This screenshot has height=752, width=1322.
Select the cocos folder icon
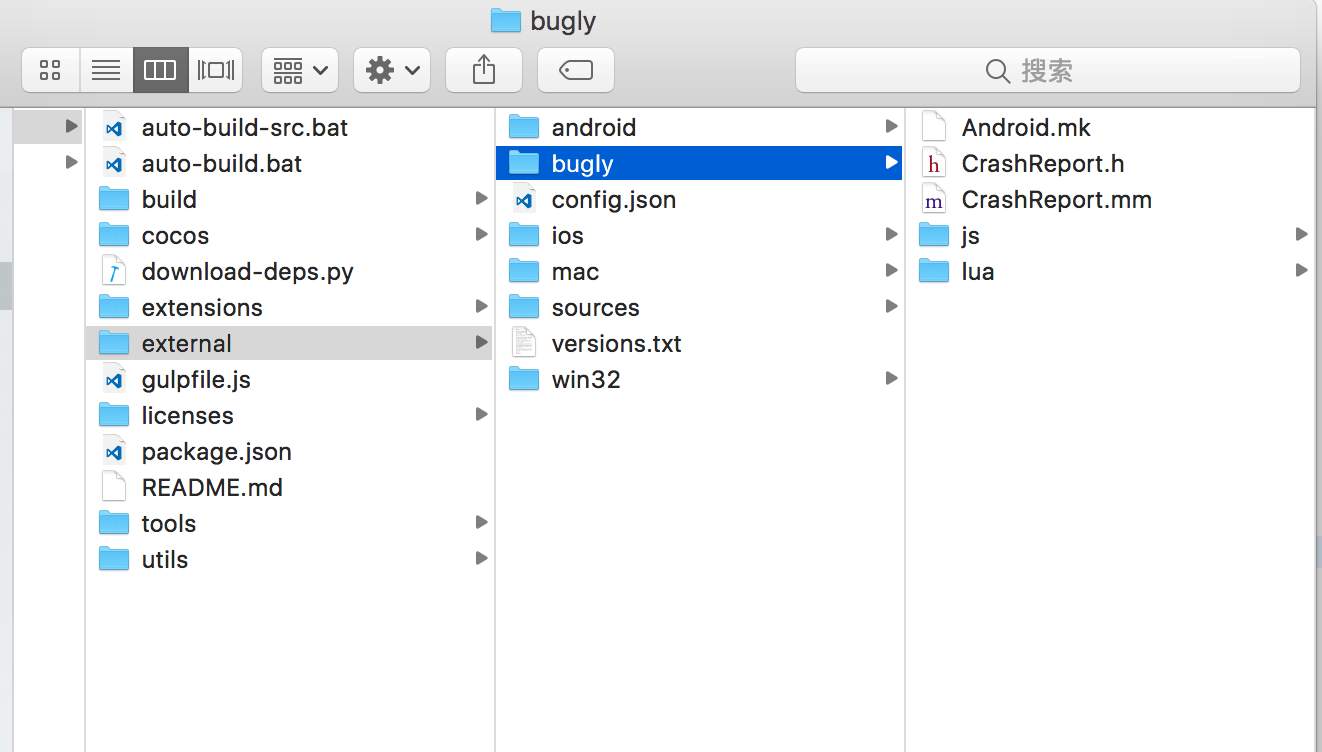[x=114, y=236]
